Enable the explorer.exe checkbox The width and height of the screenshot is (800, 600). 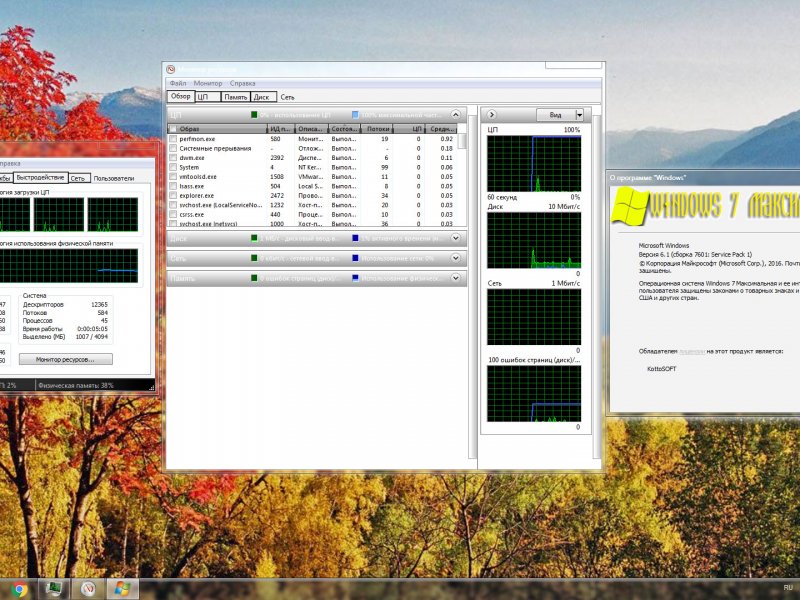[x=173, y=195]
